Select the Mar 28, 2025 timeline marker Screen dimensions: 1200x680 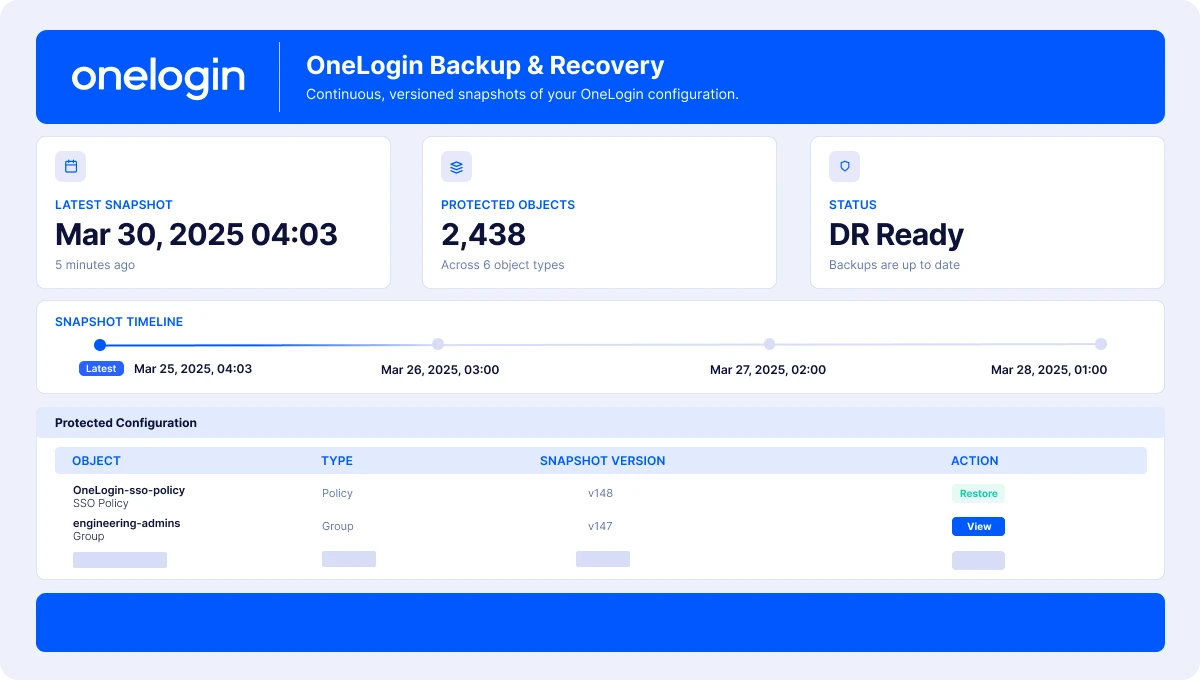(x=1101, y=344)
